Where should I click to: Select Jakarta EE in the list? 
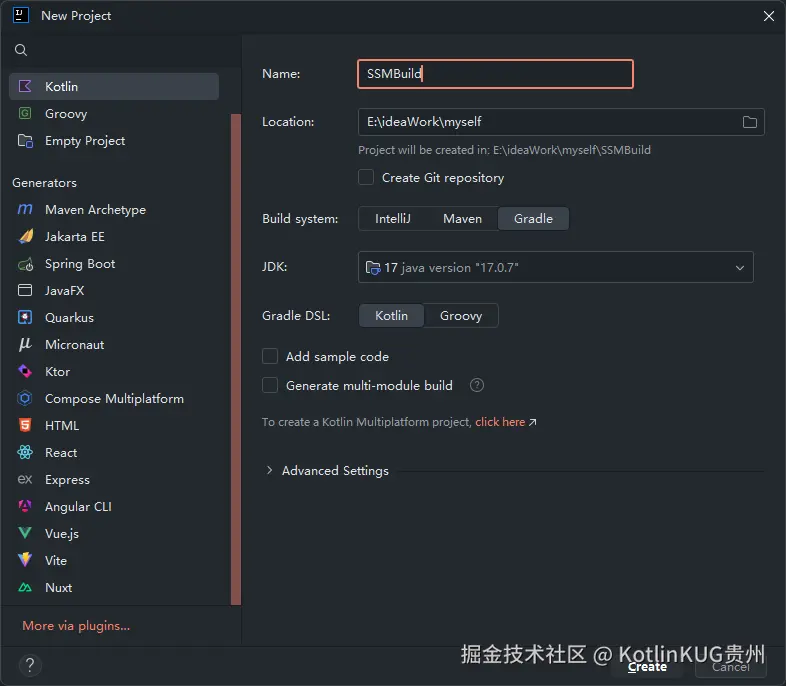(114, 237)
